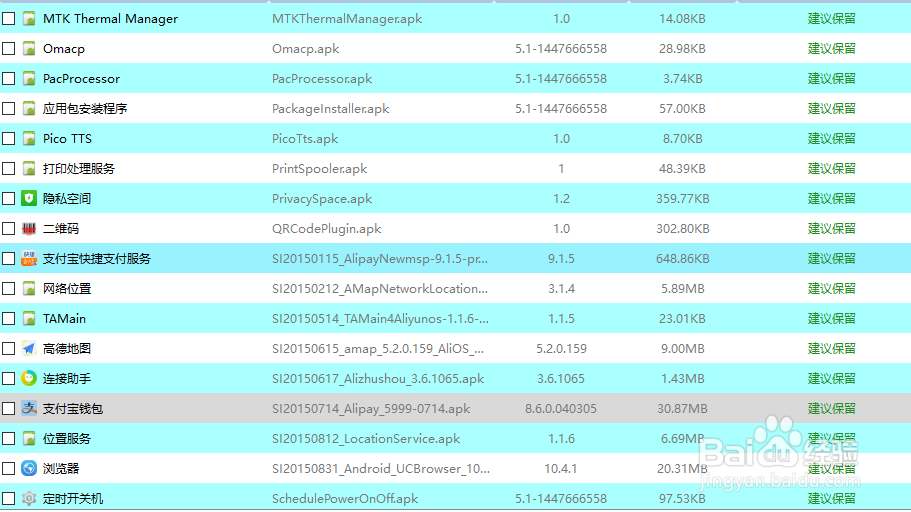Click PacProcessor.apk file name

(322, 78)
